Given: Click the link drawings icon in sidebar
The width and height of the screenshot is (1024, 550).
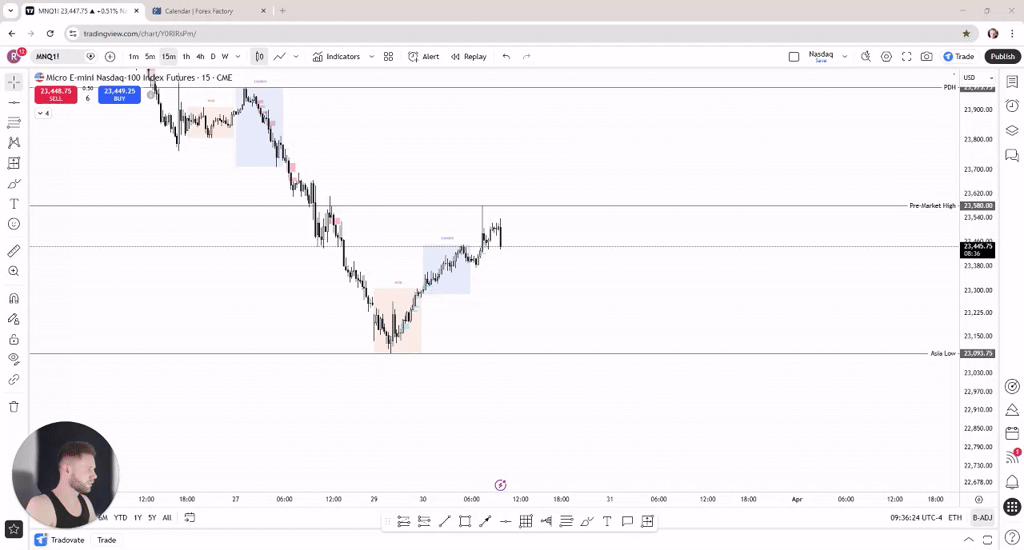Looking at the screenshot, I should coord(14,380).
